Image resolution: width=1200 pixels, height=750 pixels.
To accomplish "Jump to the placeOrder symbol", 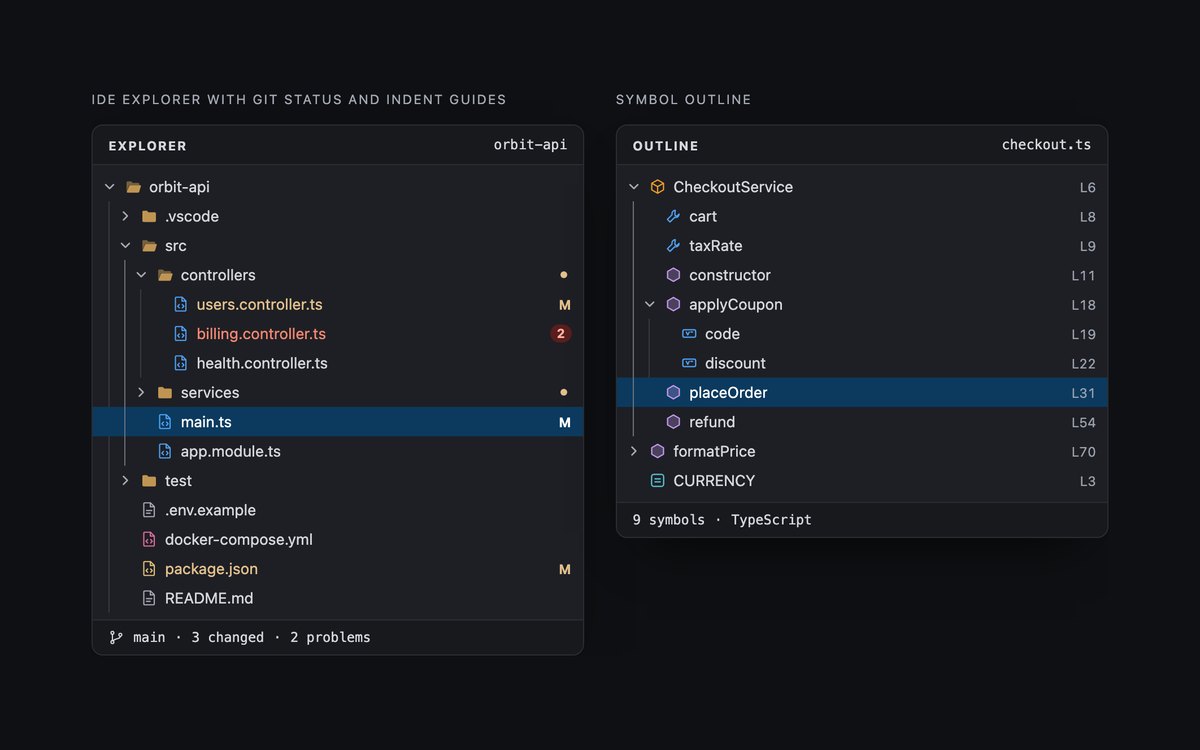I will point(862,393).
